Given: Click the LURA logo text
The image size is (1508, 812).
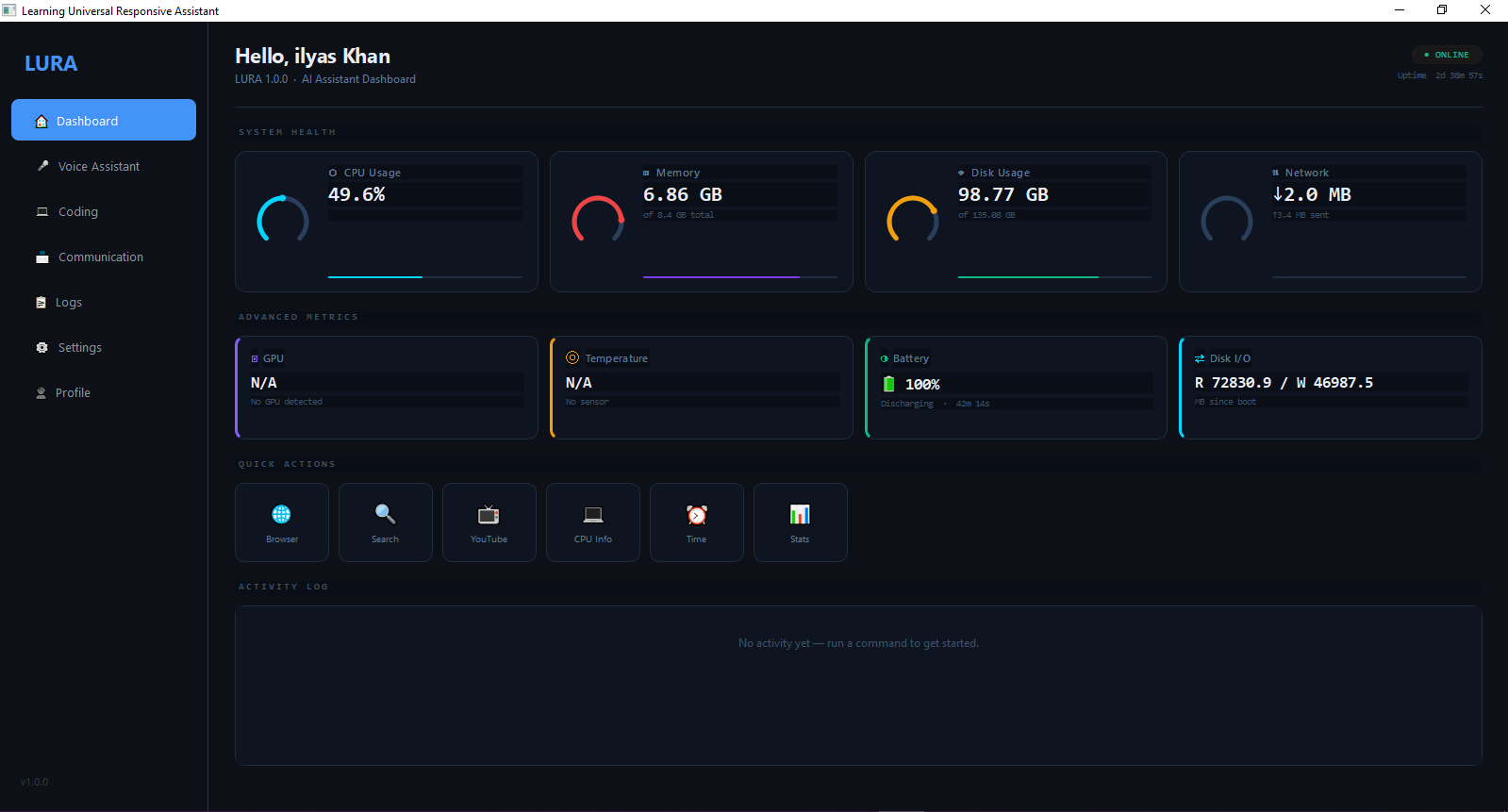Looking at the screenshot, I should click(51, 63).
